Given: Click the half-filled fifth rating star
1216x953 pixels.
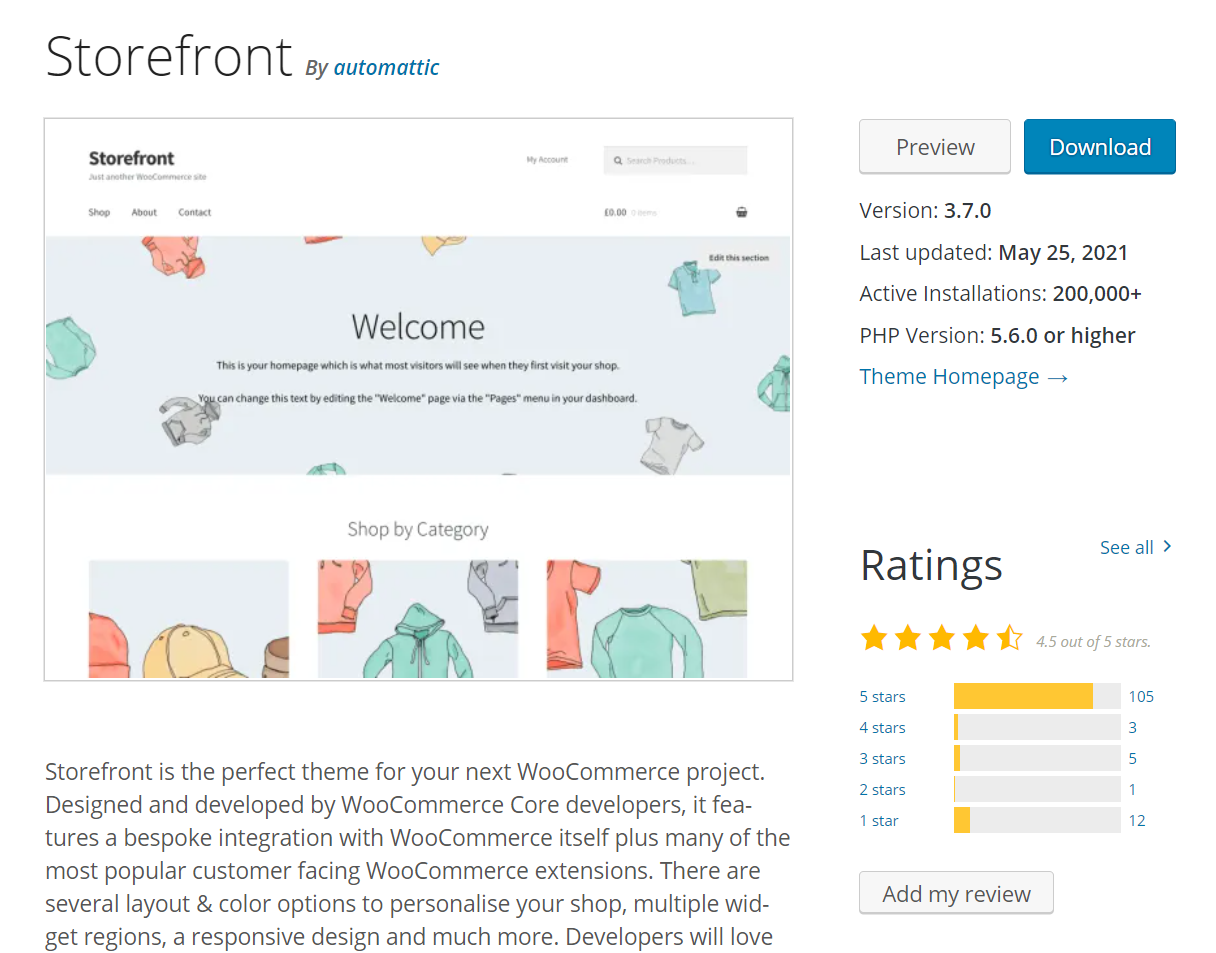Looking at the screenshot, I should [1010, 638].
